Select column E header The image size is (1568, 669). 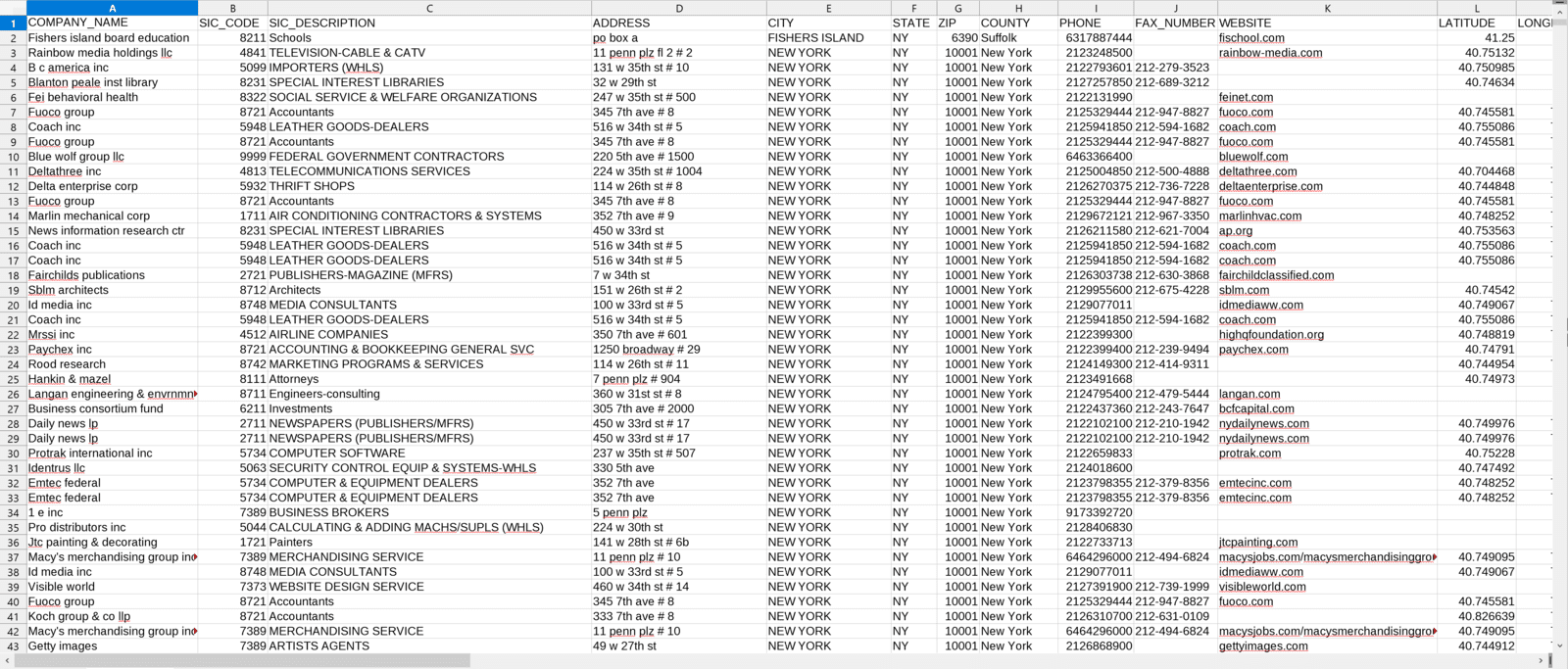(828, 8)
